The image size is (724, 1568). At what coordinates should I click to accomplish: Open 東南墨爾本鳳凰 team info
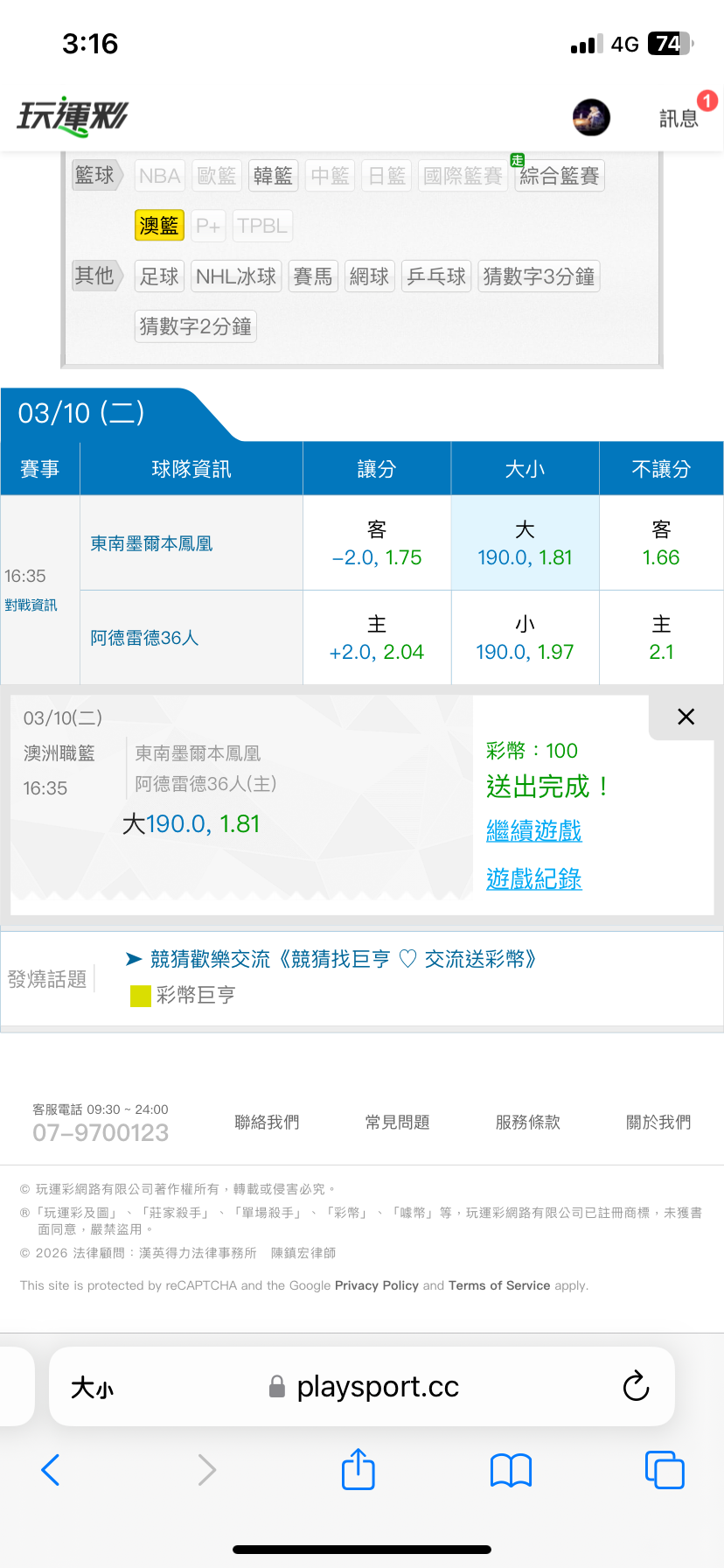[152, 543]
